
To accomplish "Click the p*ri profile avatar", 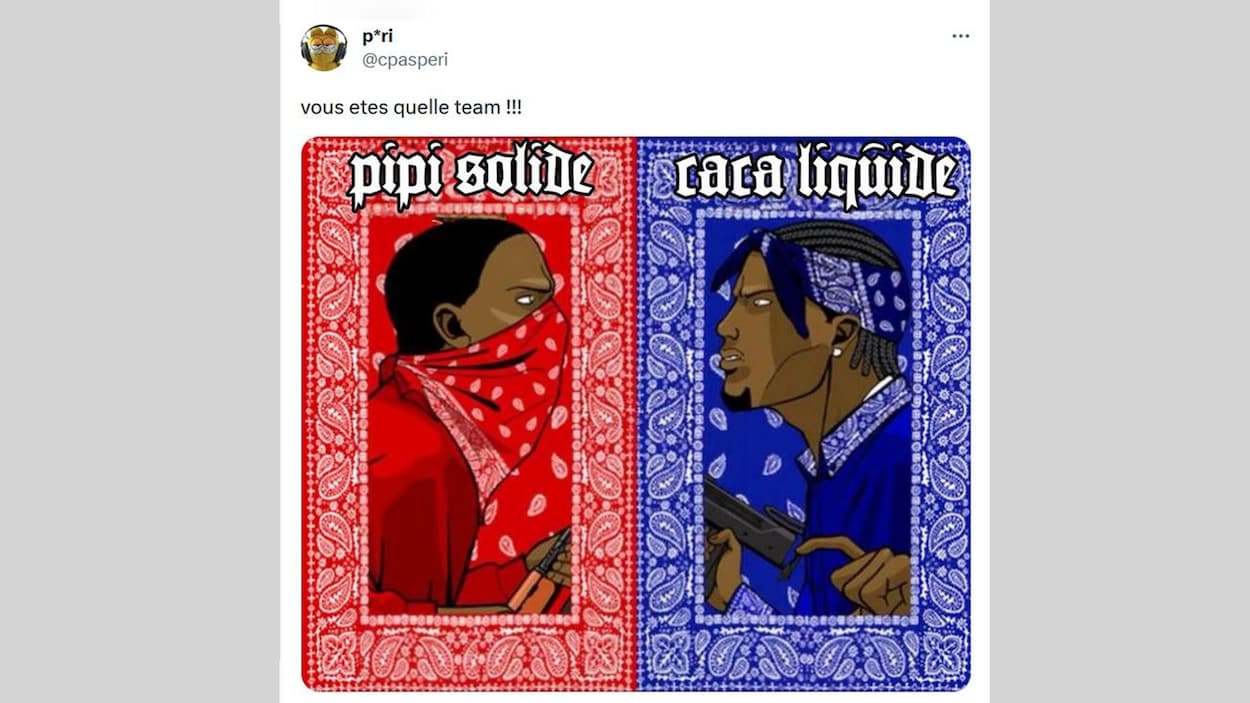I will tap(324, 47).
